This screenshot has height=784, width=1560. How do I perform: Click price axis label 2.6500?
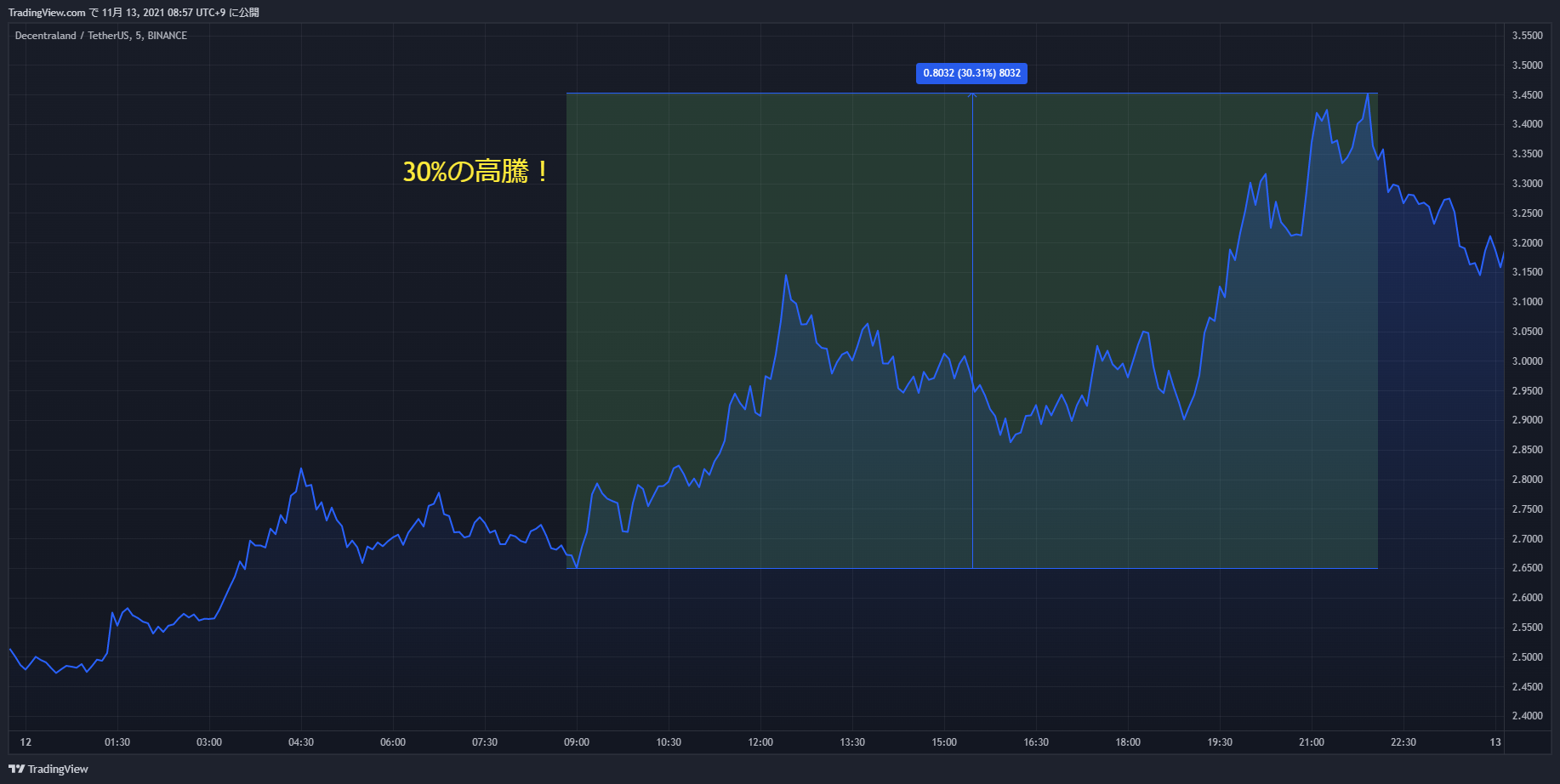1527,568
